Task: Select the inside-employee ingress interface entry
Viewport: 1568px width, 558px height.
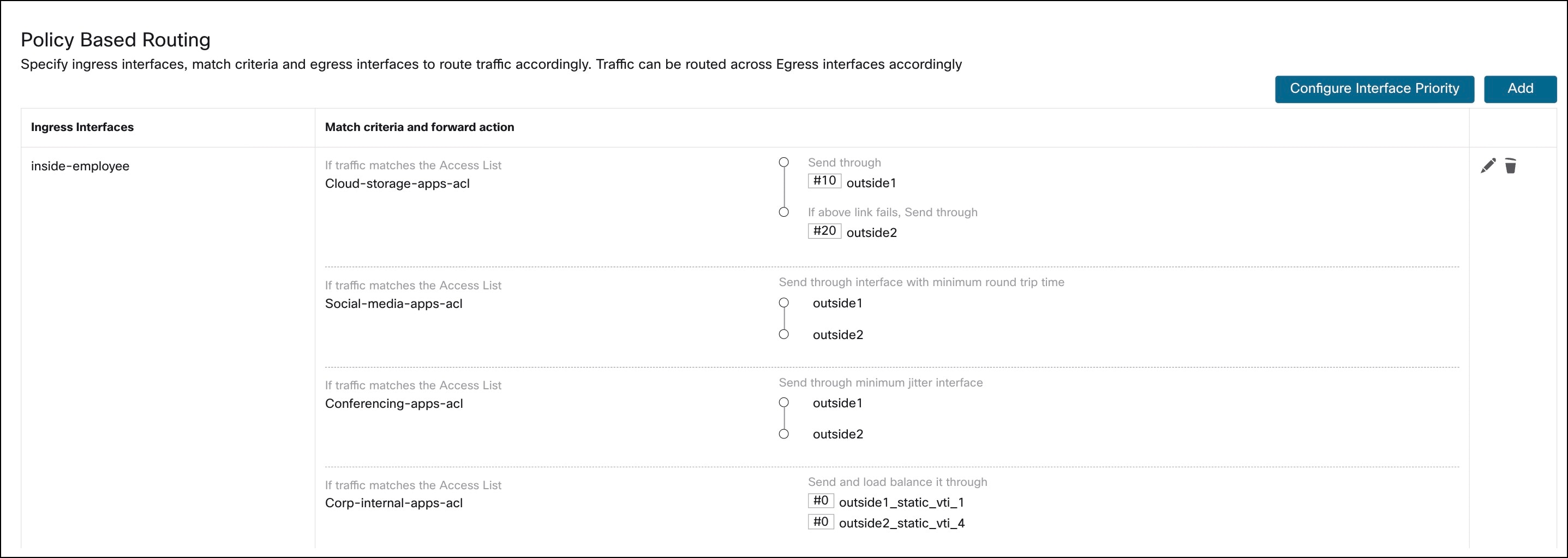Action: coord(80,165)
